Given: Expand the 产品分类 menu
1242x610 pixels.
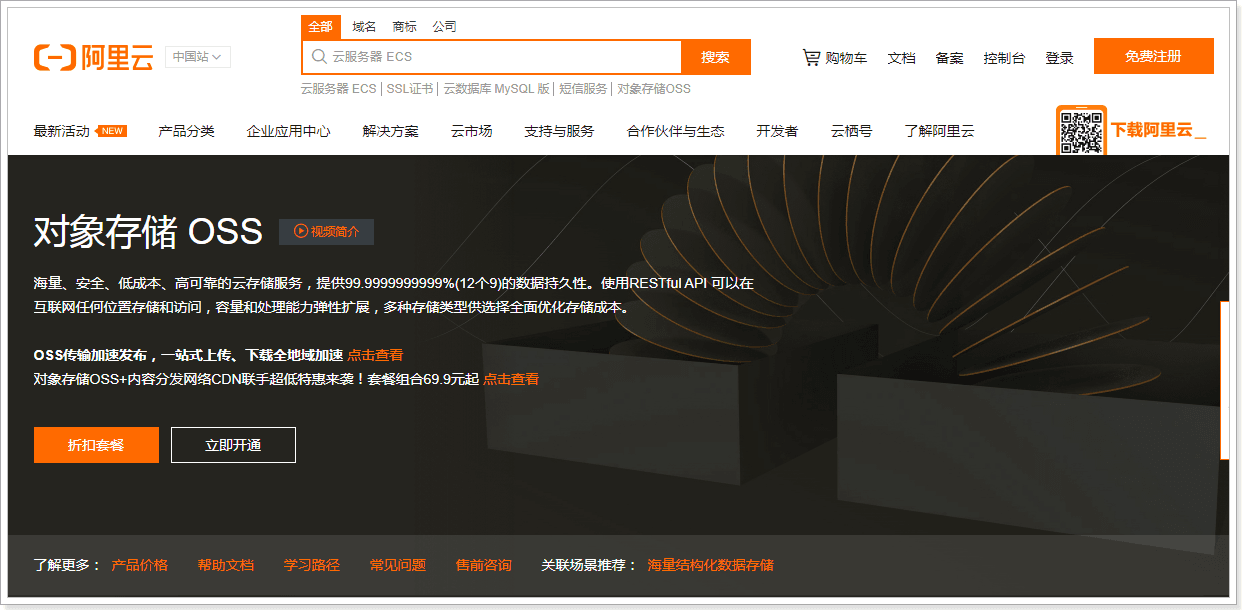Looking at the screenshot, I should tap(186, 131).
